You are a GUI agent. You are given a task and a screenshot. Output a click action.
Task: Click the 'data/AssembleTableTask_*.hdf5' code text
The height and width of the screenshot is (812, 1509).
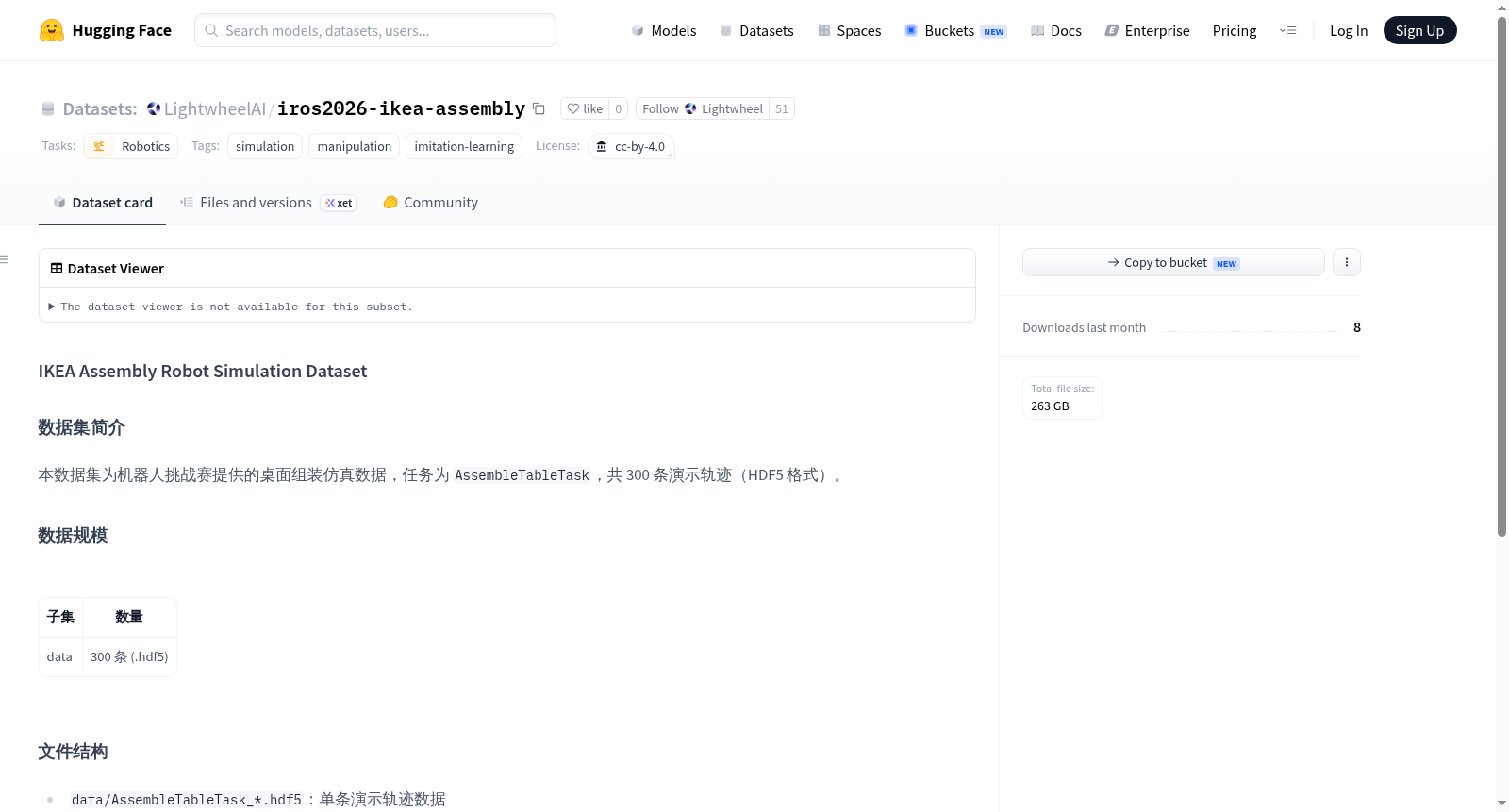point(187,800)
